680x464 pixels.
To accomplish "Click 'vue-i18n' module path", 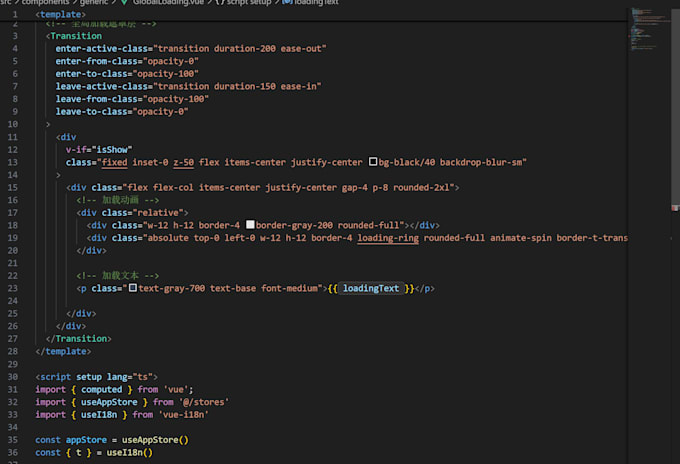I will 183,414.
